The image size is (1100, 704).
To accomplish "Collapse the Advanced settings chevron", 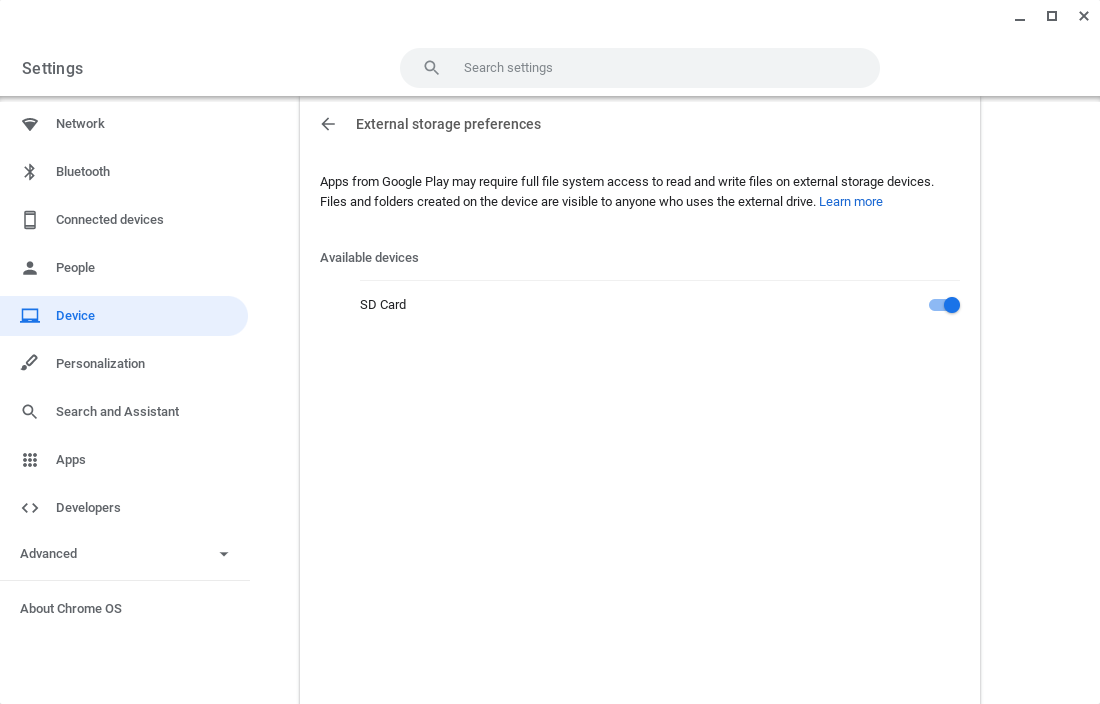I will click(224, 553).
